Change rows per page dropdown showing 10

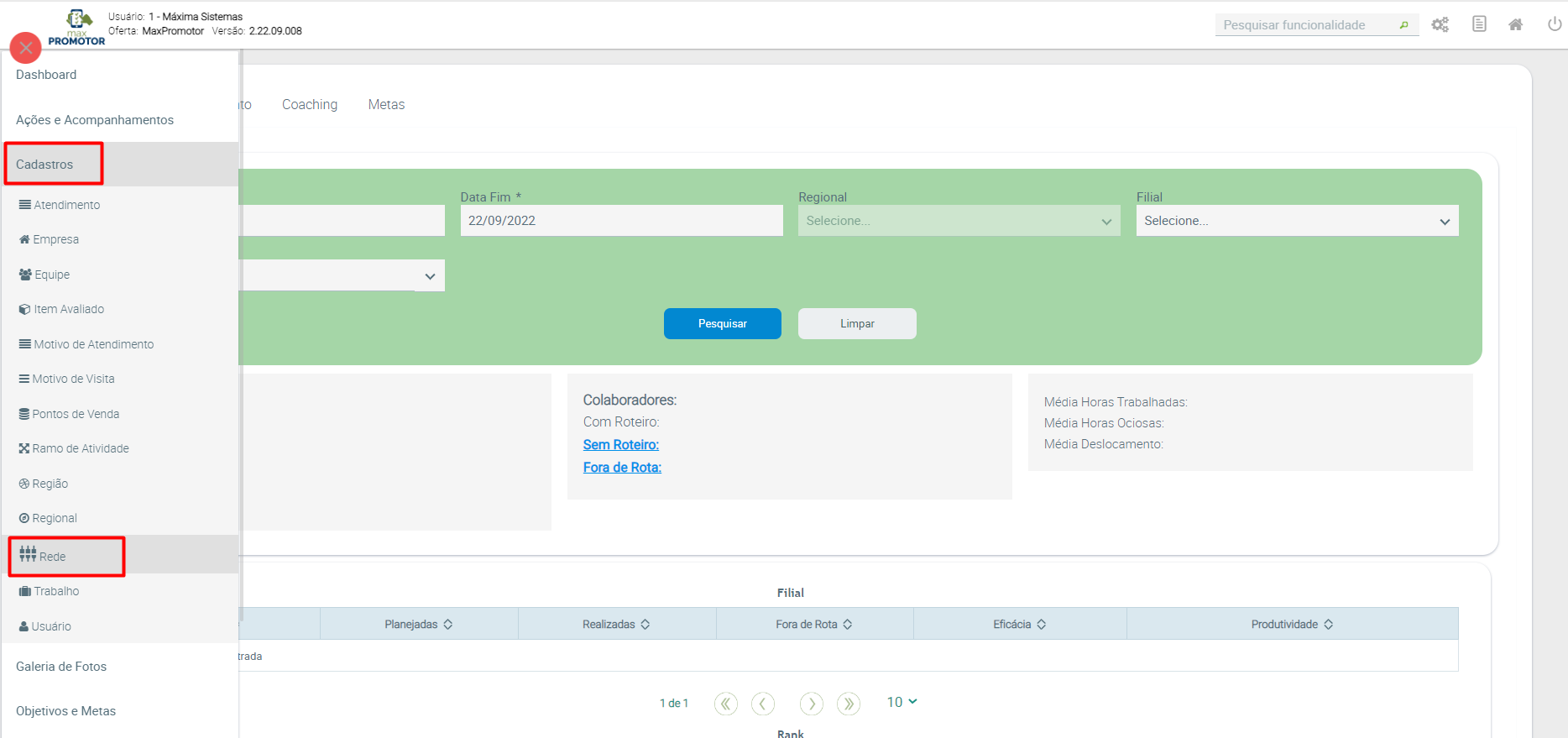click(x=902, y=702)
